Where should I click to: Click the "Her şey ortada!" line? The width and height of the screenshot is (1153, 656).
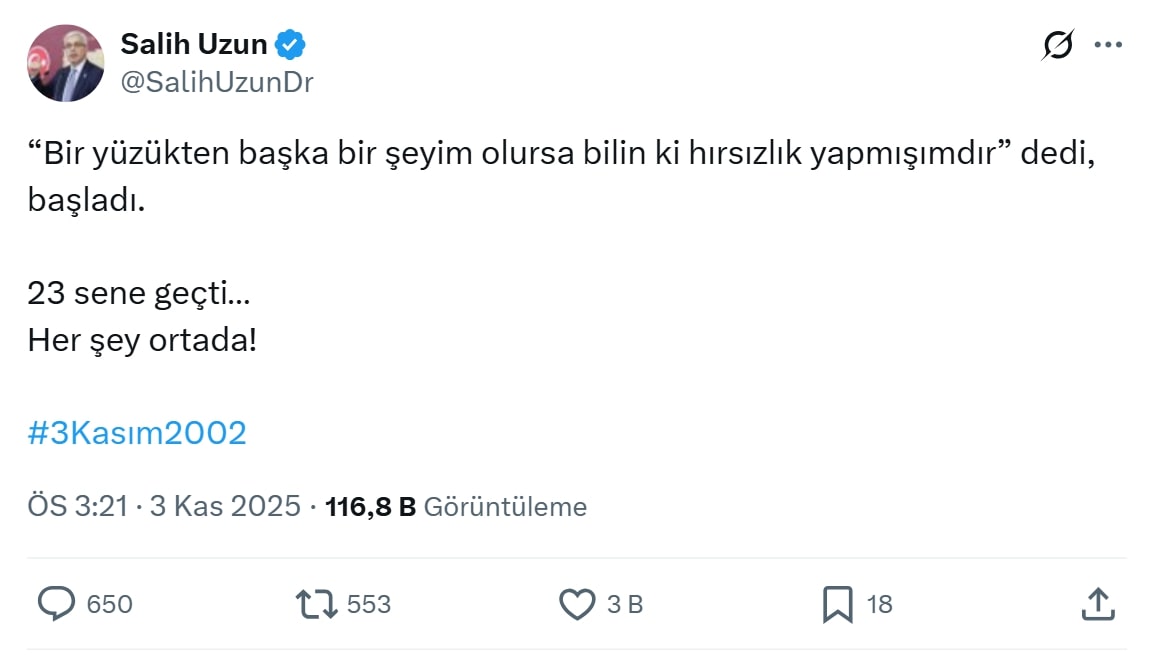click(142, 340)
